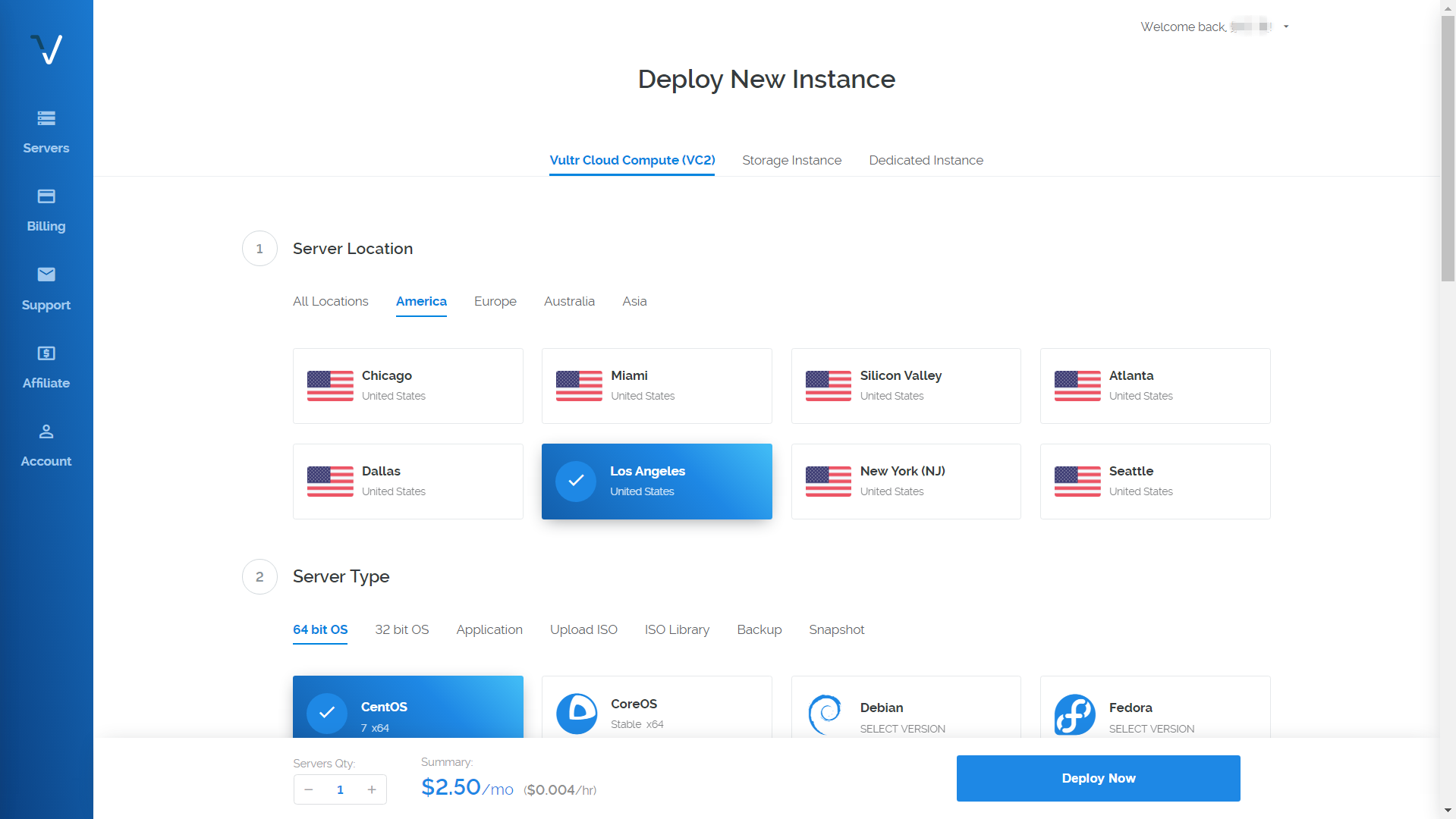Select the Los Angeles location card

(x=657, y=482)
